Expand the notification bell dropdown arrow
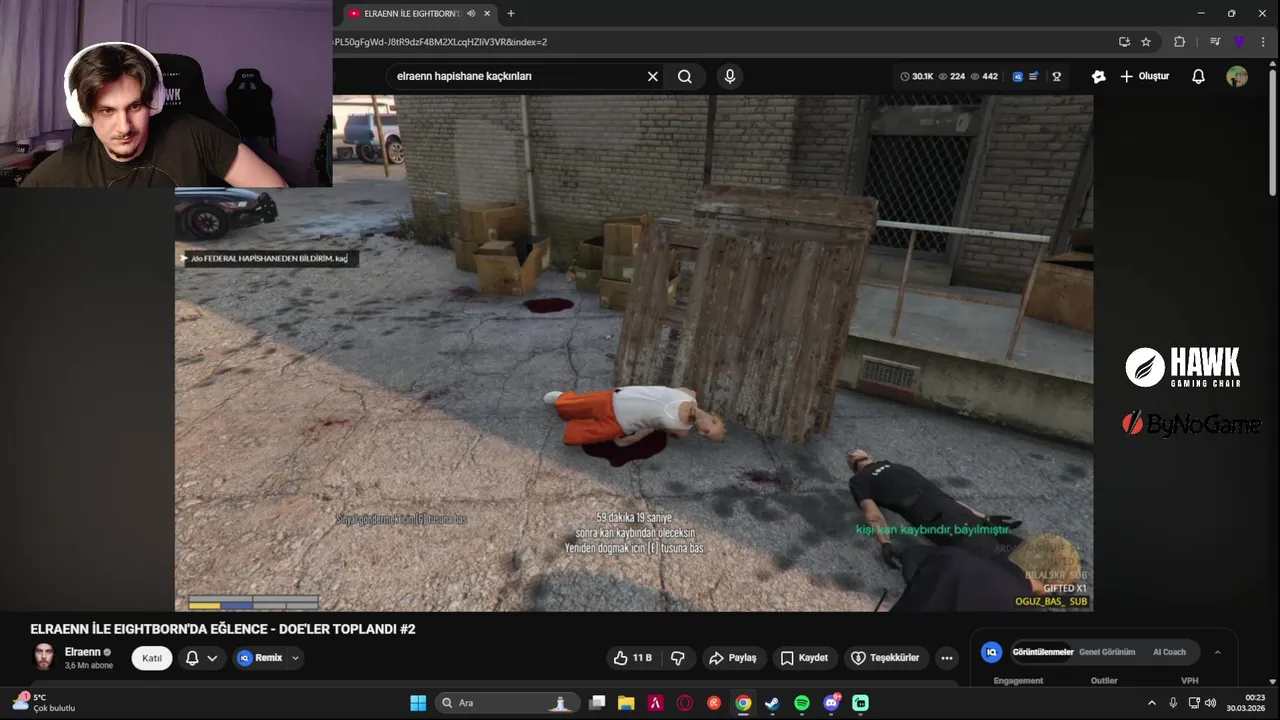This screenshot has width=1280, height=720. point(212,658)
